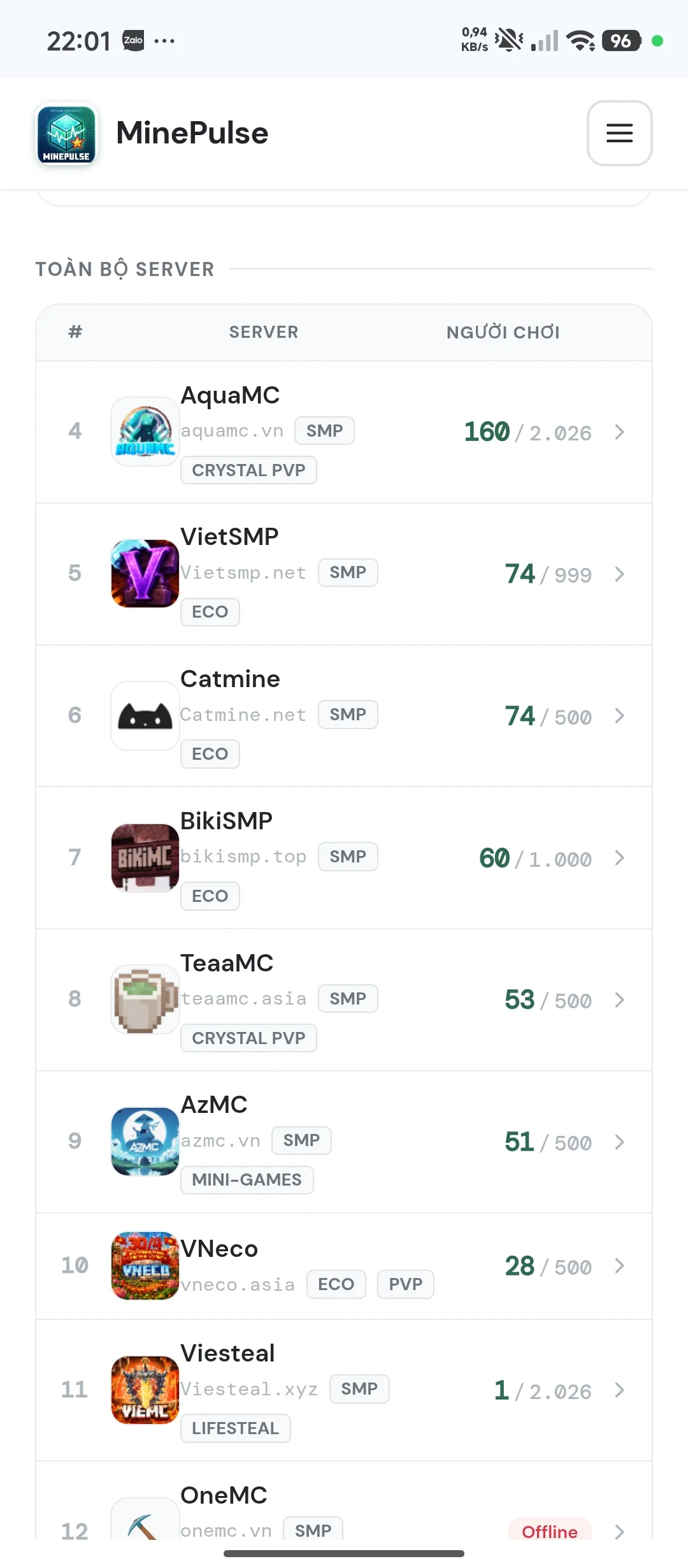Viewport: 688px width, 1568px height.
Task: Expand AquaMC row chevron arrow
Action: tap(619, 432)
